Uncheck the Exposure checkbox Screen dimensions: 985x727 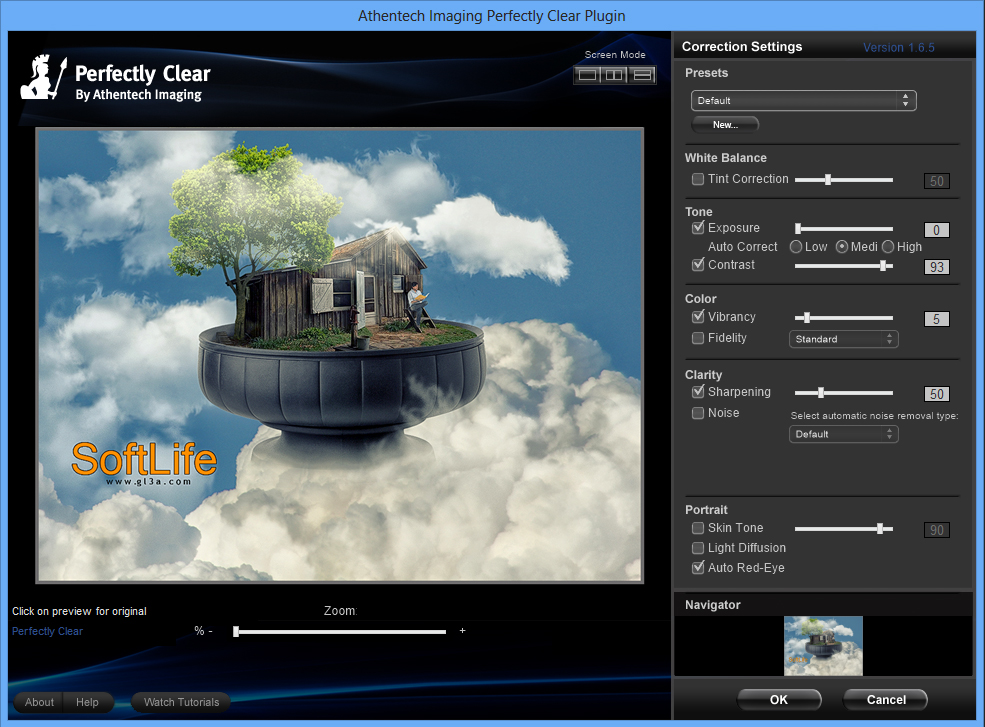(x=697, y=227)
